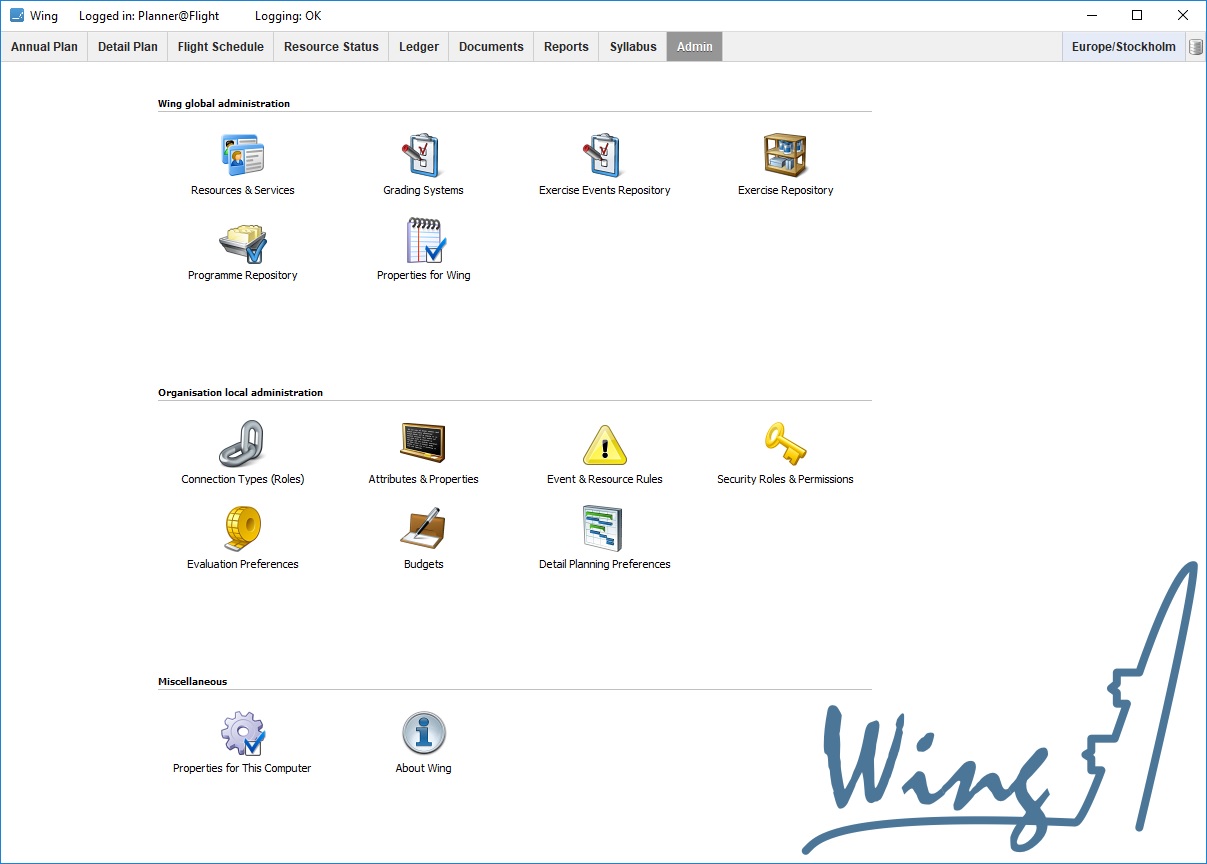Open the Exercise Events Repository icon

click(x=604, y=155)
